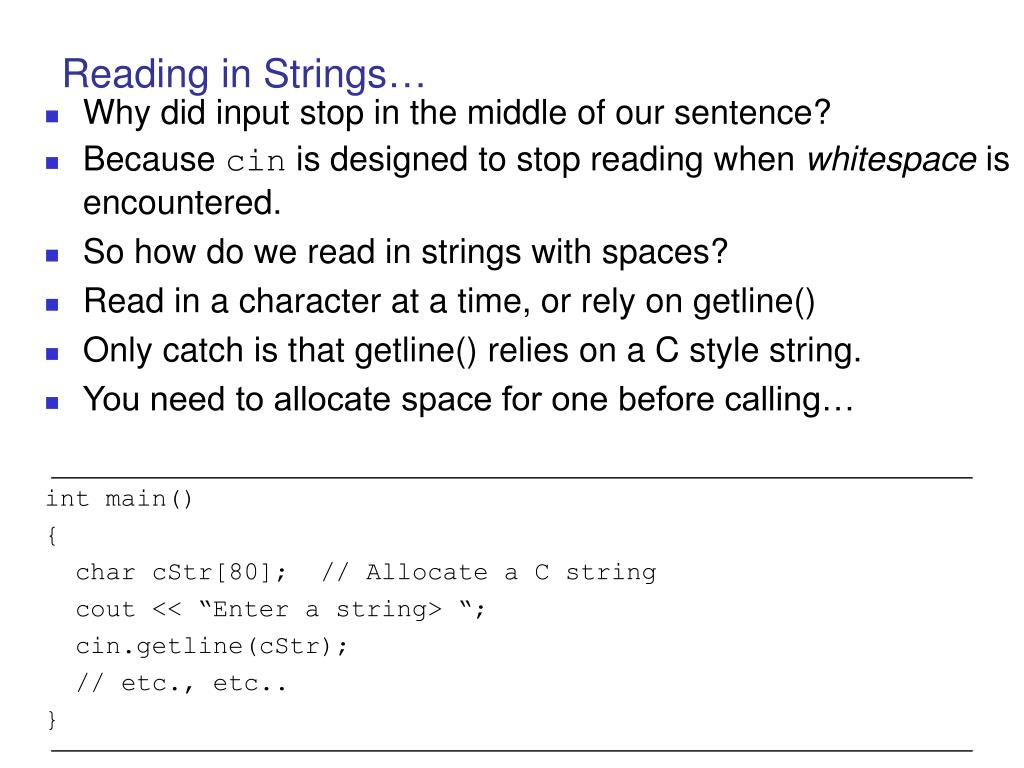Click the monospace word 'cin' in second bullet
Image resolution: width=1024 pixels, height=768 pixels.
(256, 162)
